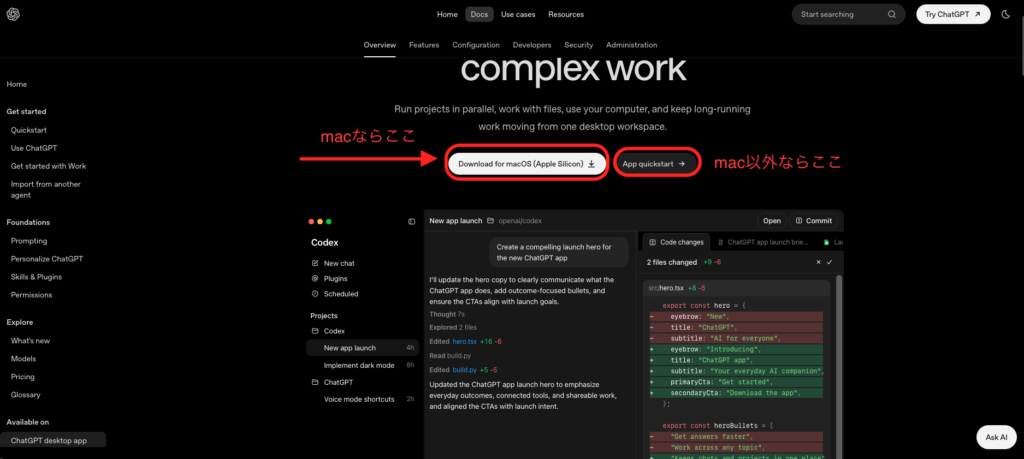Click the checkmark accept icon
Viewport: 1024px width, 459px height.
click(829, 262)
